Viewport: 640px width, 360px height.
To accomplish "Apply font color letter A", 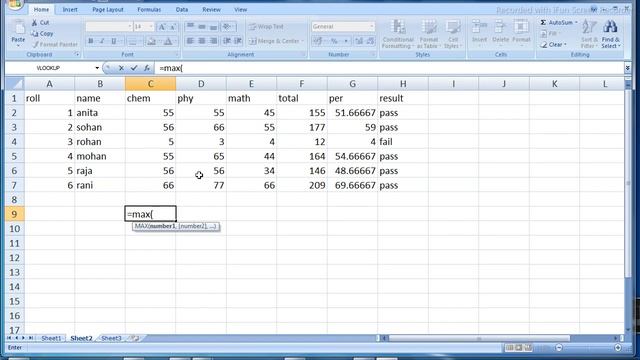I will pos(168,41).
